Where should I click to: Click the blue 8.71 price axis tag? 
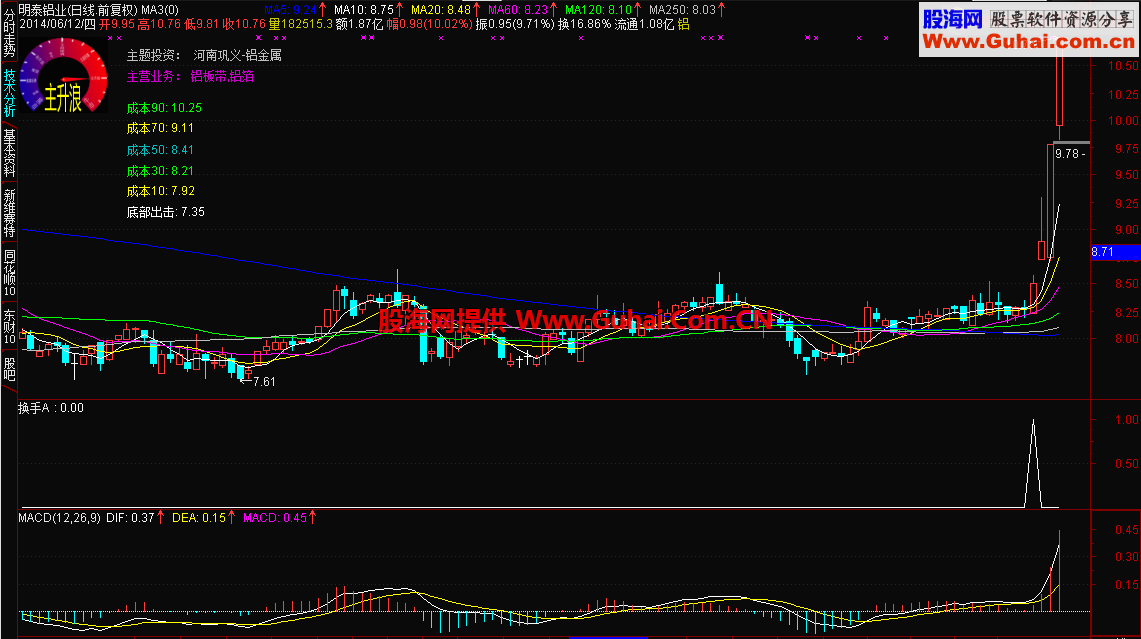1114,252
